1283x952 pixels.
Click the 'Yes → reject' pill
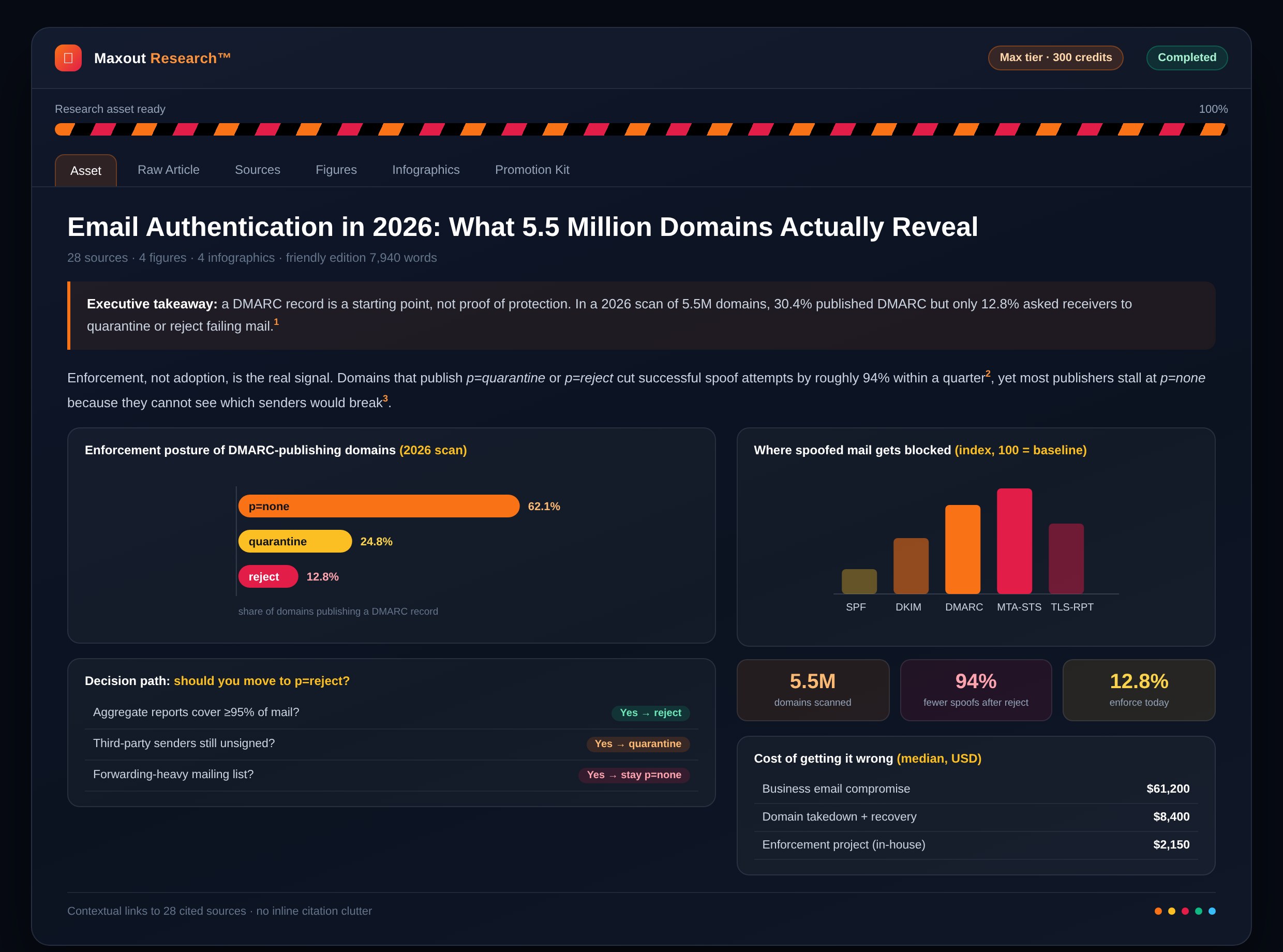pos(650,713)
